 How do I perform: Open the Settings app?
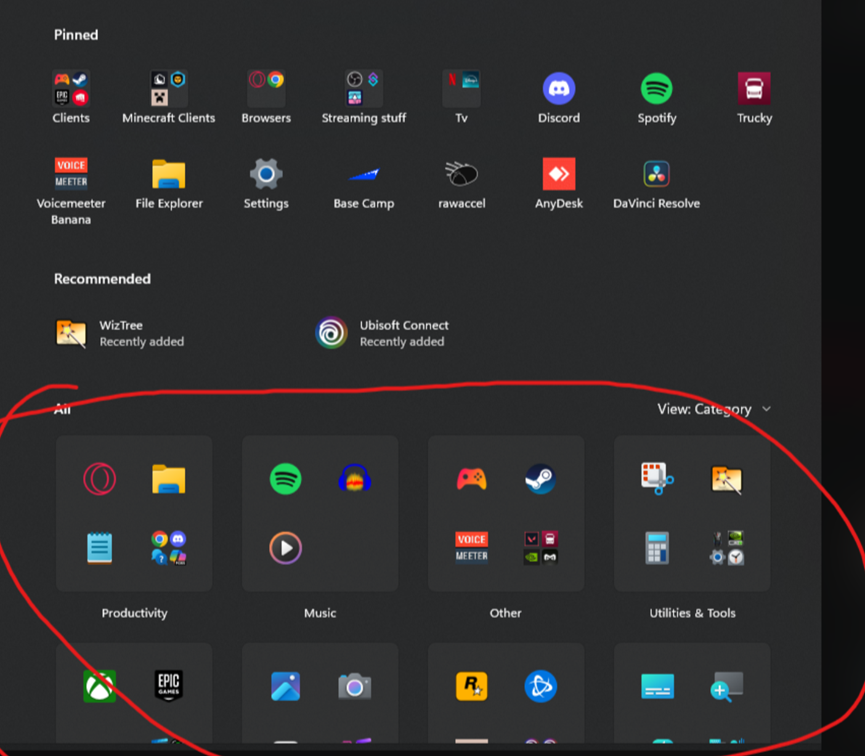[x=266, y=183]
